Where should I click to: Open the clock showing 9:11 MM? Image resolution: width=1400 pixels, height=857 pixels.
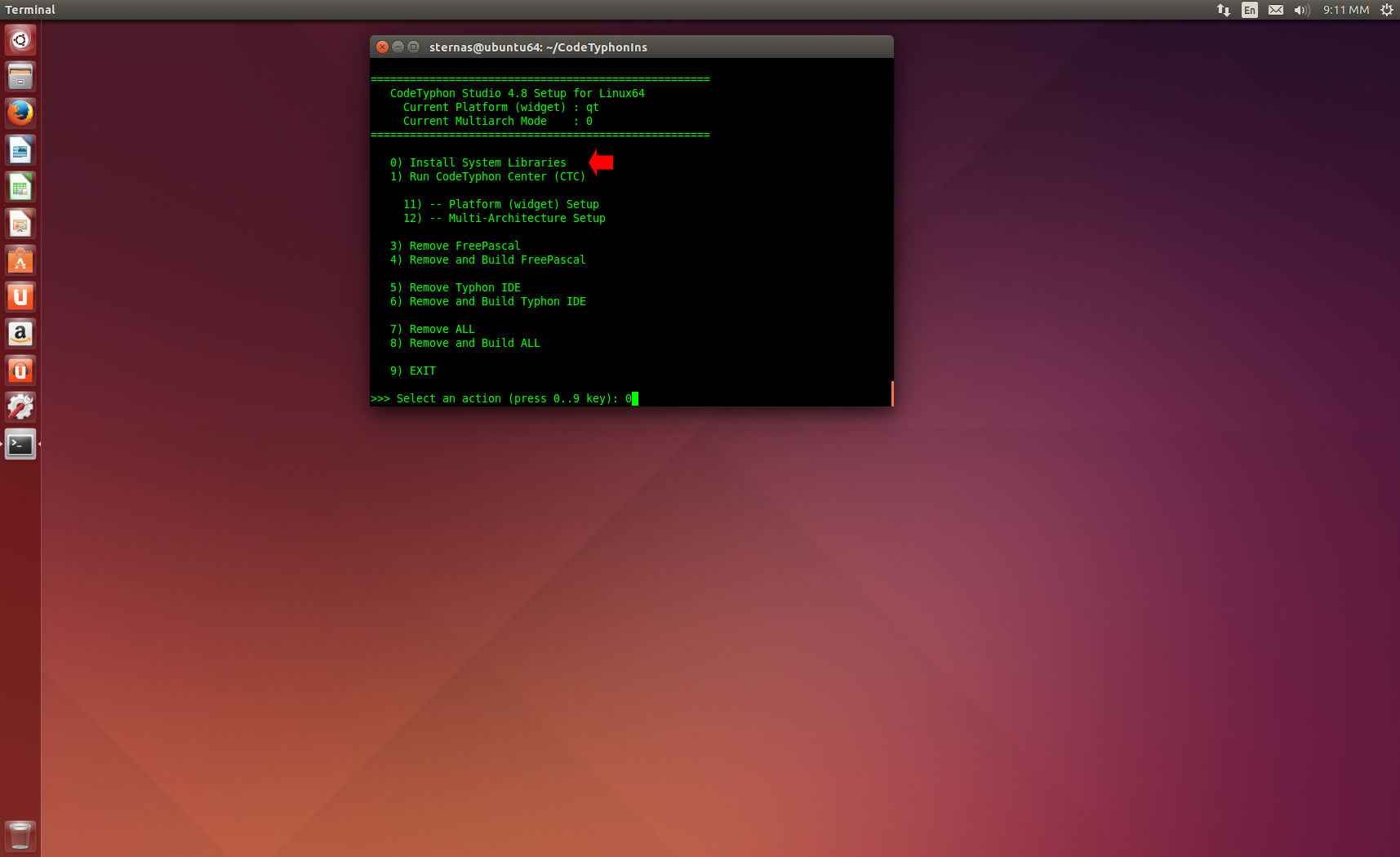1346,10
